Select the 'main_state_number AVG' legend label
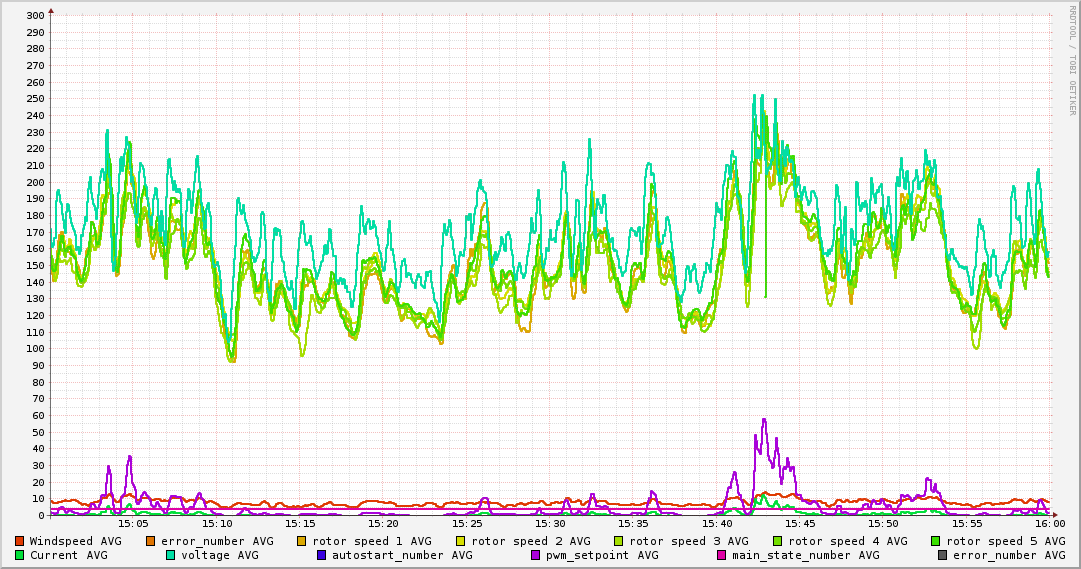The image size is (1081, 569). coord(806,555)
